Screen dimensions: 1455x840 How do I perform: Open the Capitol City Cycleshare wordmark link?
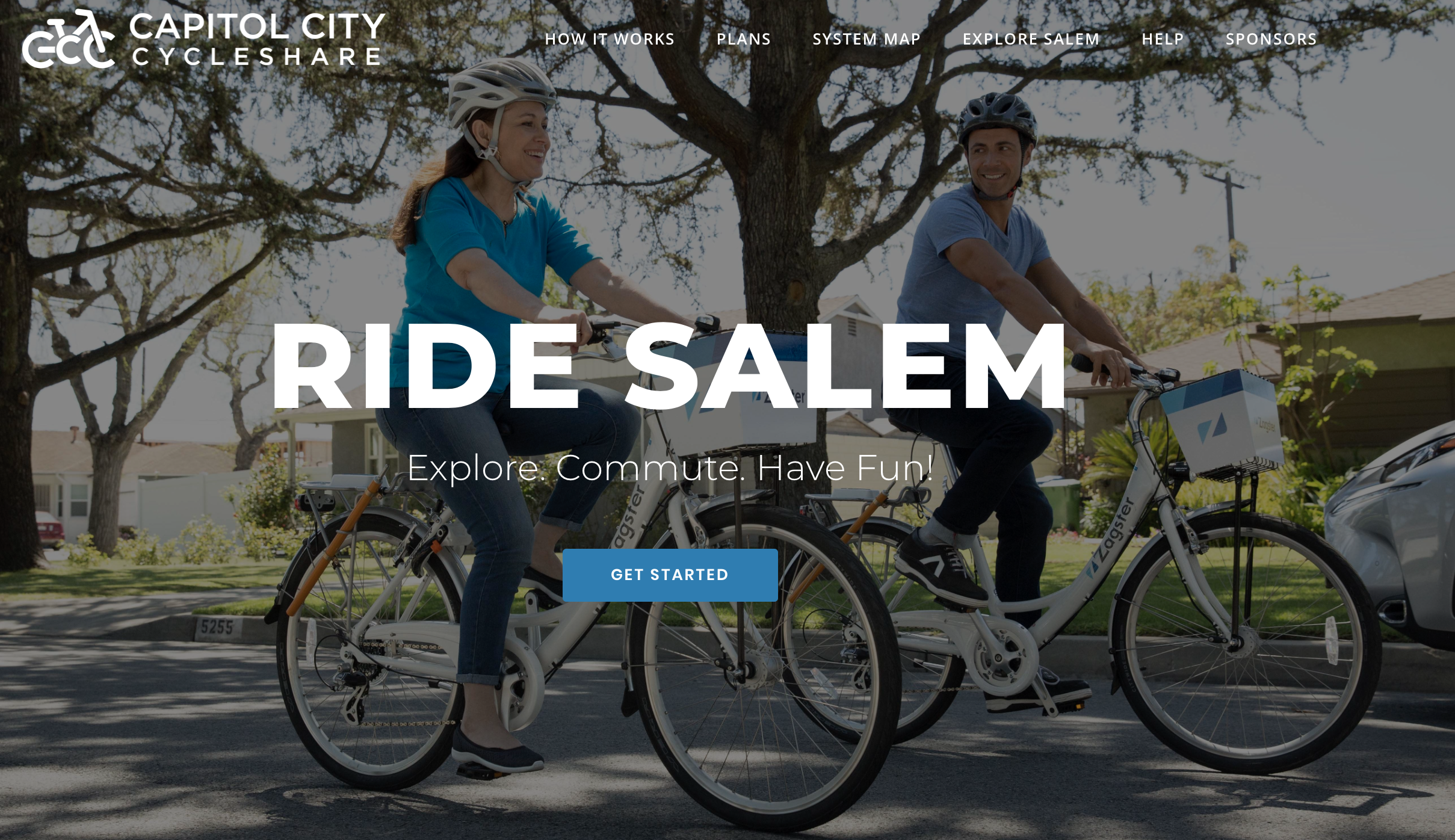tap(257, 40)
